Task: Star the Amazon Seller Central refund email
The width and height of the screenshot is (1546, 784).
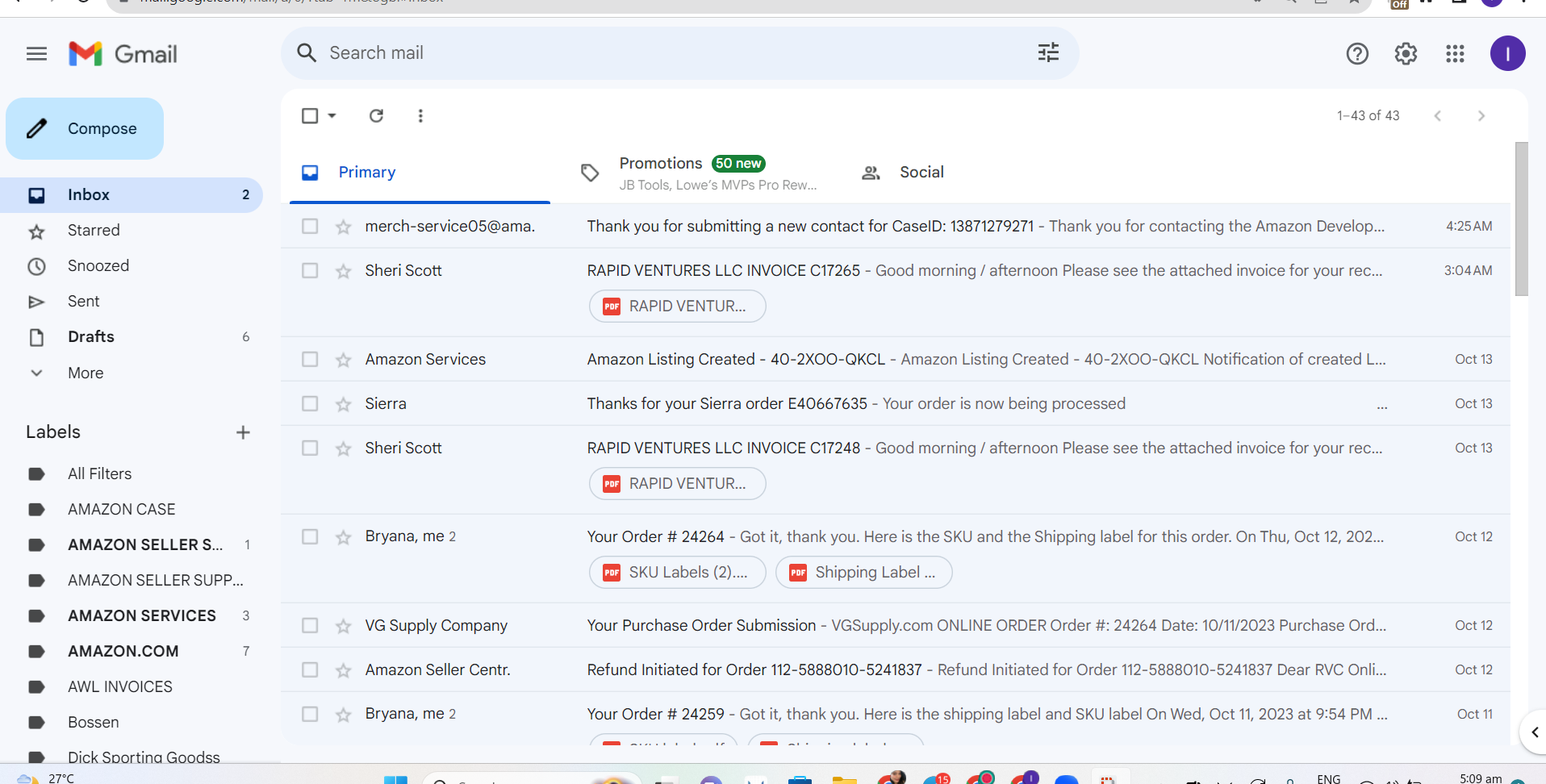Action: click(344, 670)
